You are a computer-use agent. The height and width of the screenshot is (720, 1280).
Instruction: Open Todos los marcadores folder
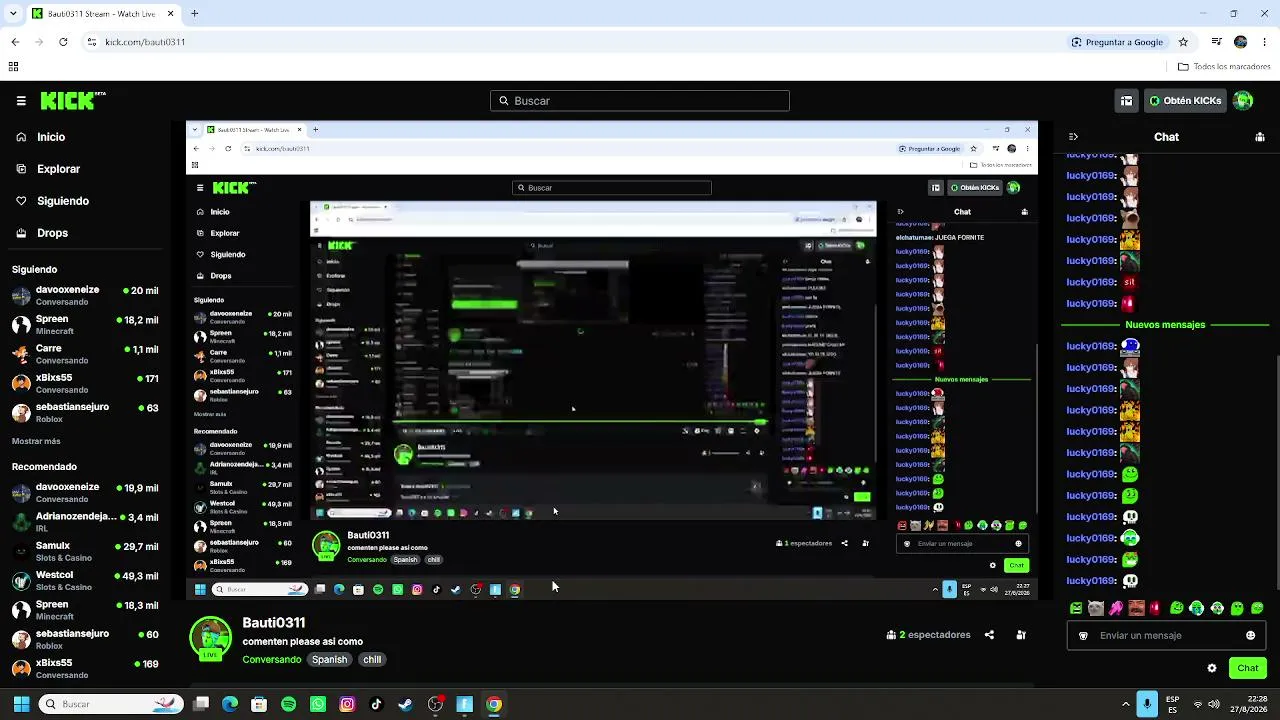click(x=1224, y=67)
